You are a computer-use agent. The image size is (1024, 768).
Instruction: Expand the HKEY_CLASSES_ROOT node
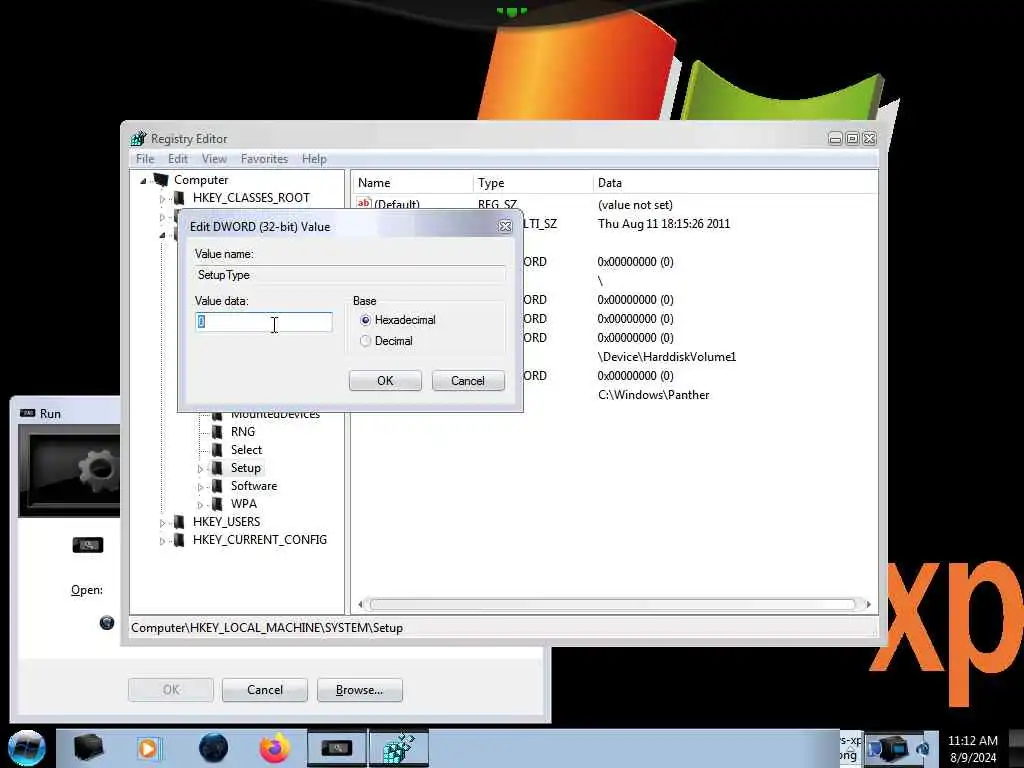(162, 199)
